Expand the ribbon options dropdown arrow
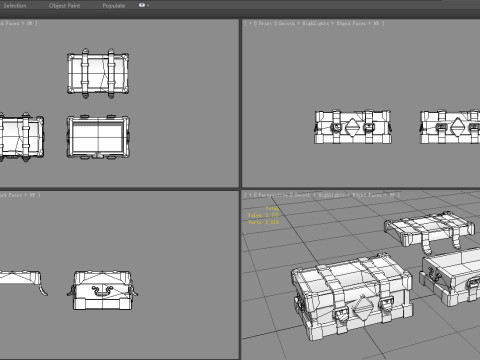Viewport: 480px width, 360px height. 148,6
